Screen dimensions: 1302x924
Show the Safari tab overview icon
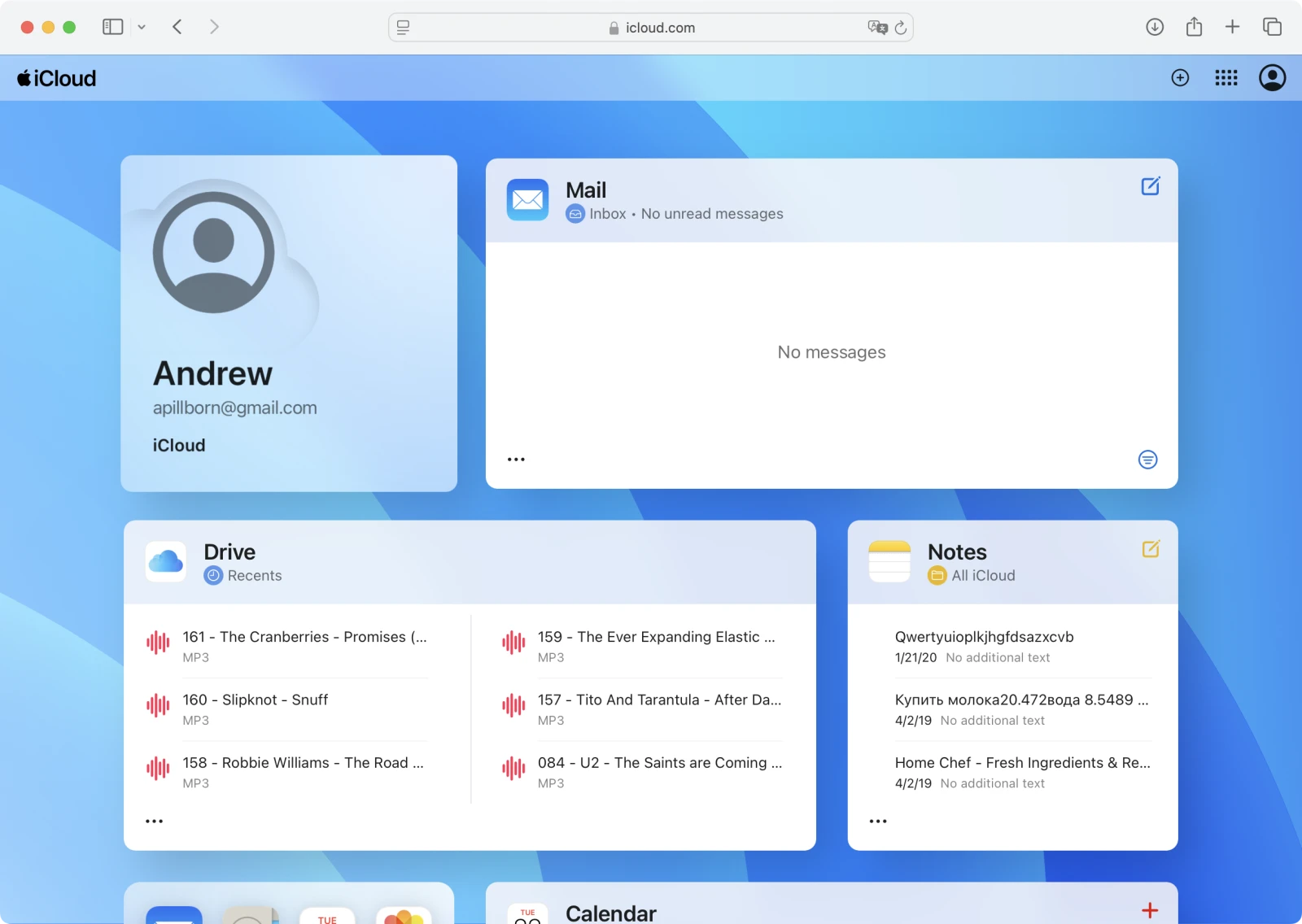(1270, 26)
